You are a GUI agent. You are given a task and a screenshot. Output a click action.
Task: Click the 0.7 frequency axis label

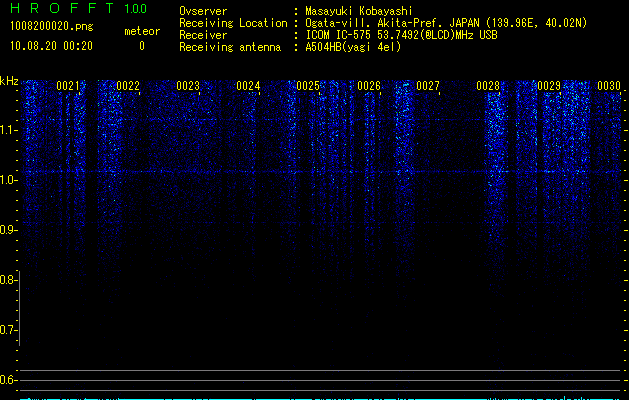(x=8, y=330)
